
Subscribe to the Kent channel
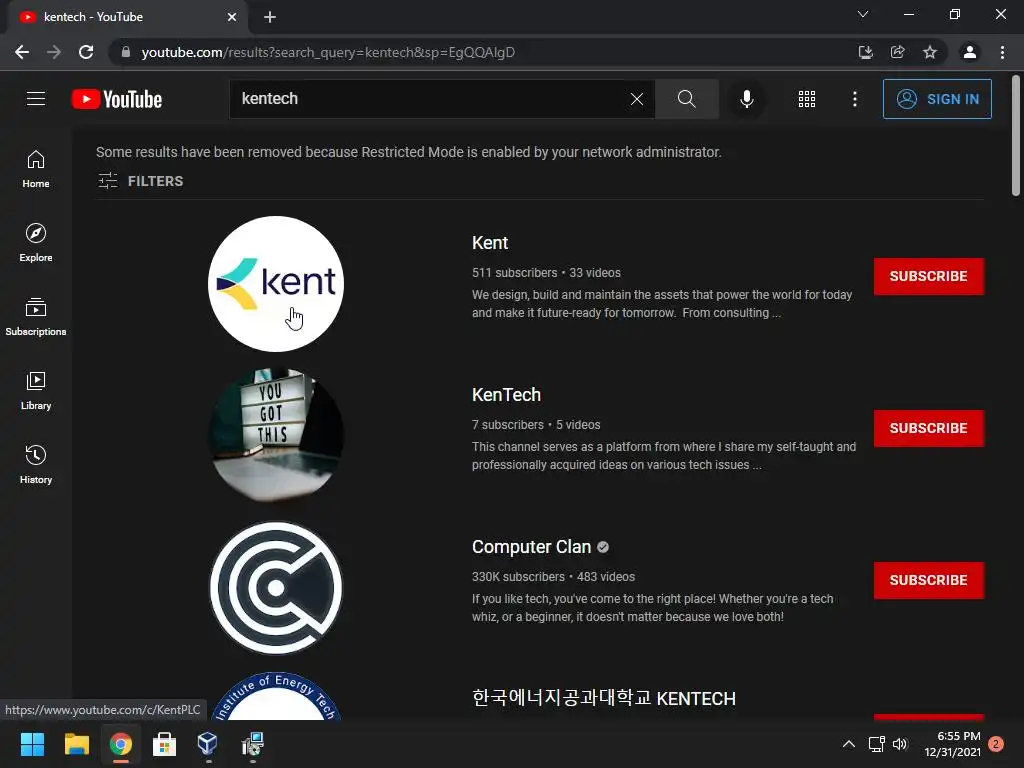(x=929, y=276)
